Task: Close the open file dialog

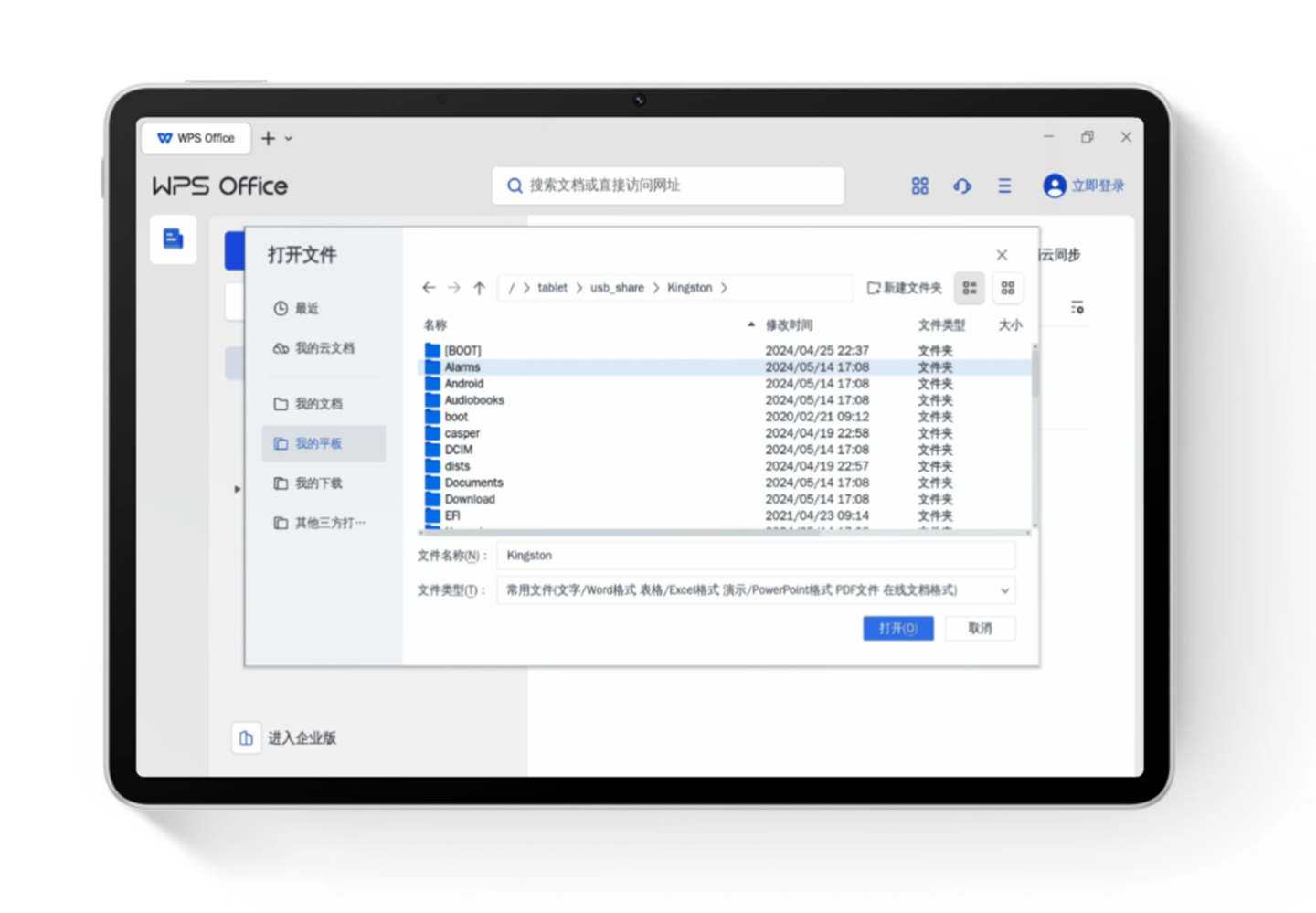Action: [x=1002, y=255]
